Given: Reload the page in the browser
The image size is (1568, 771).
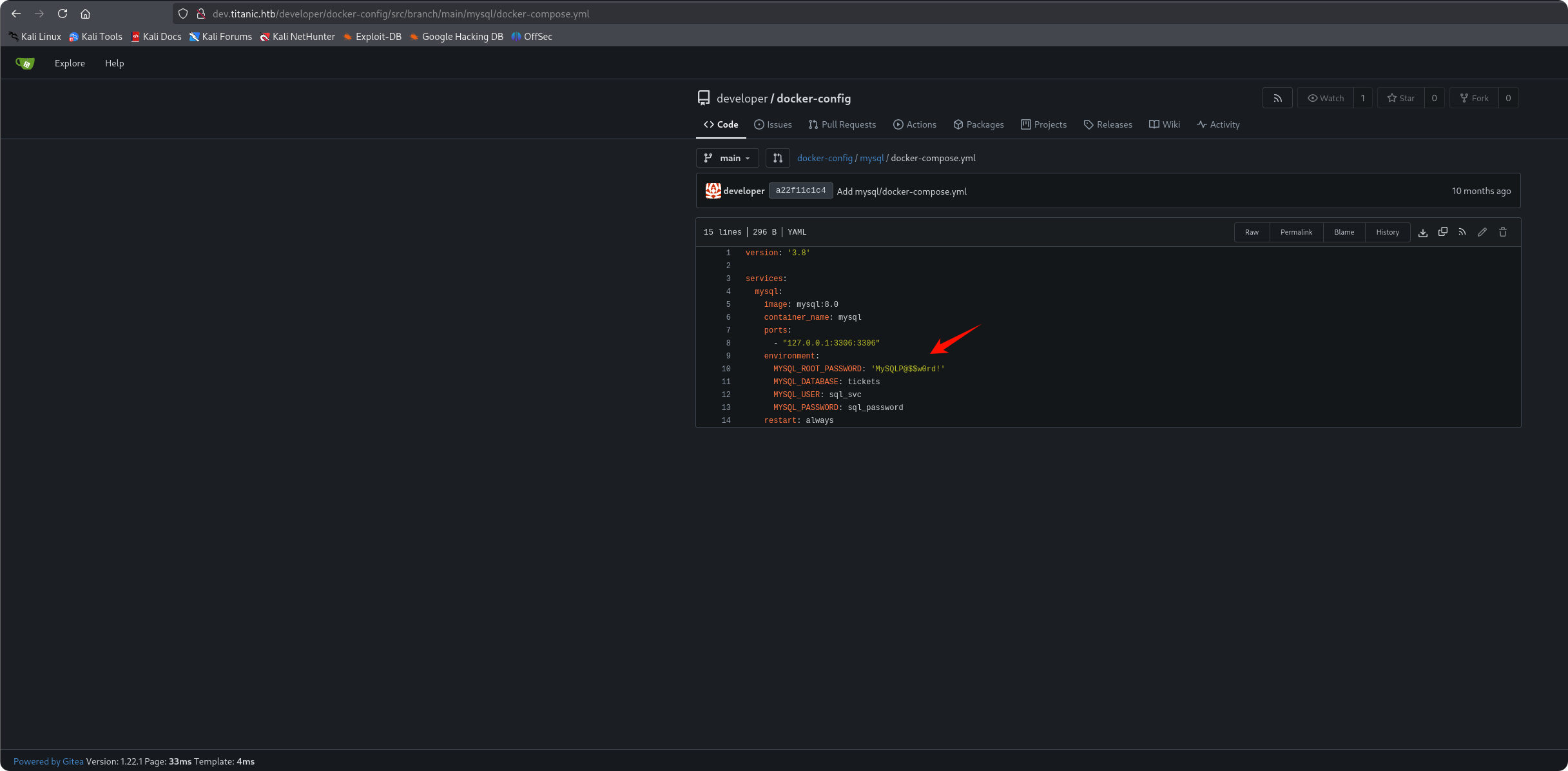Looking at the screenshot, I should (x=63, y=14).
